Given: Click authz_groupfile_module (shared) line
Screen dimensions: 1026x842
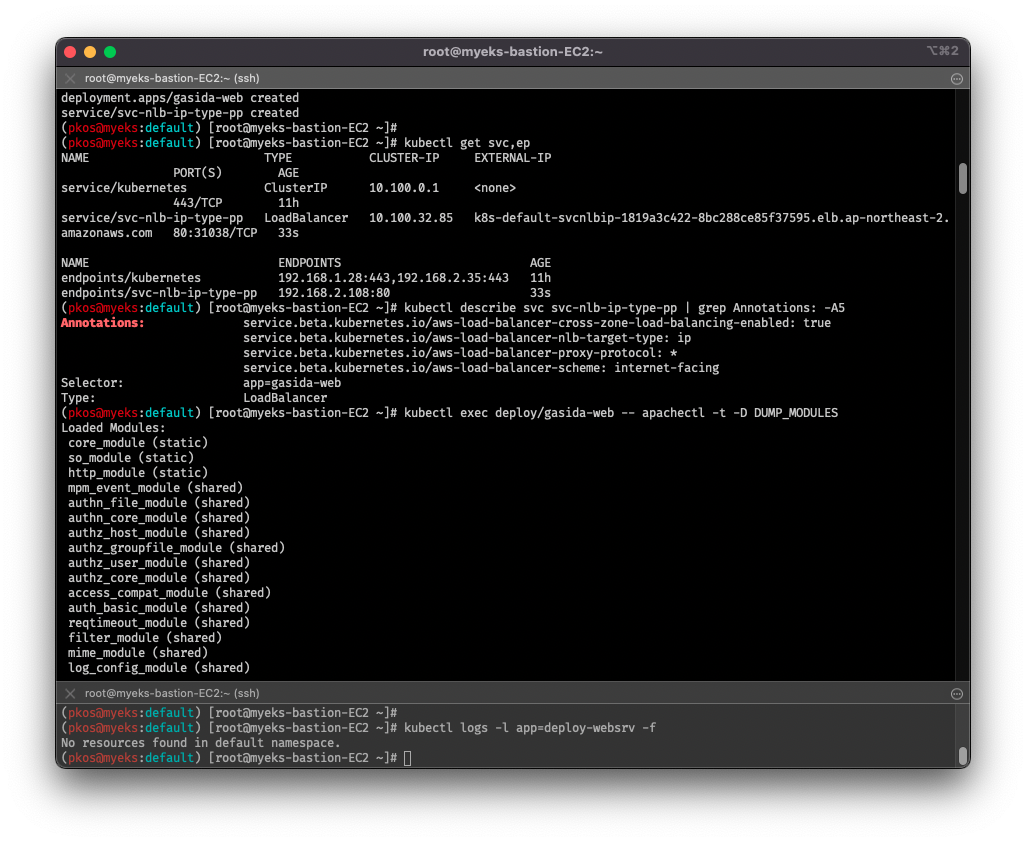Looking at the screenshot, I should pos(177,548).
